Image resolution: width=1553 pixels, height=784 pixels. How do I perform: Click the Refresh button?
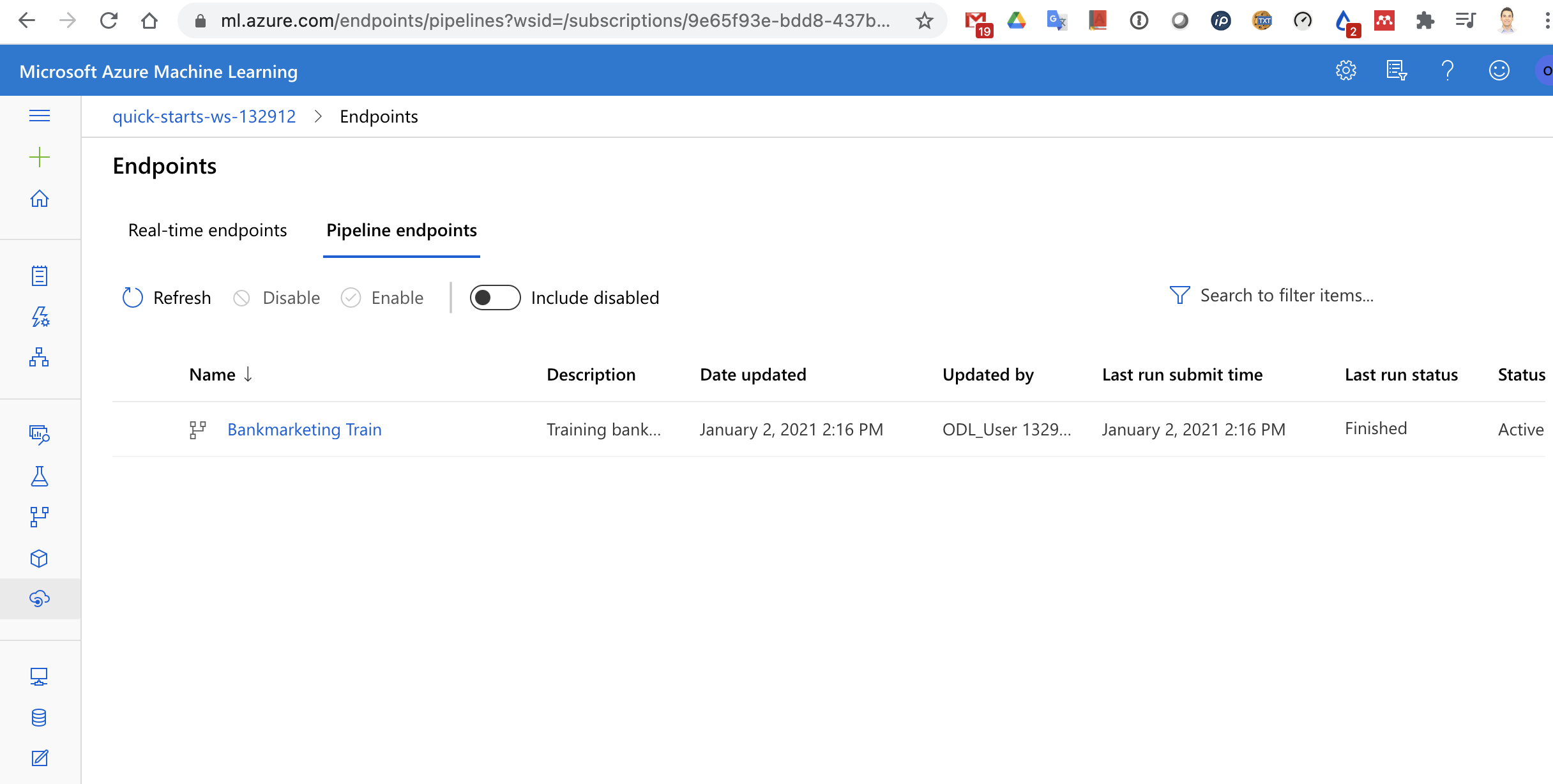[167, 298]
